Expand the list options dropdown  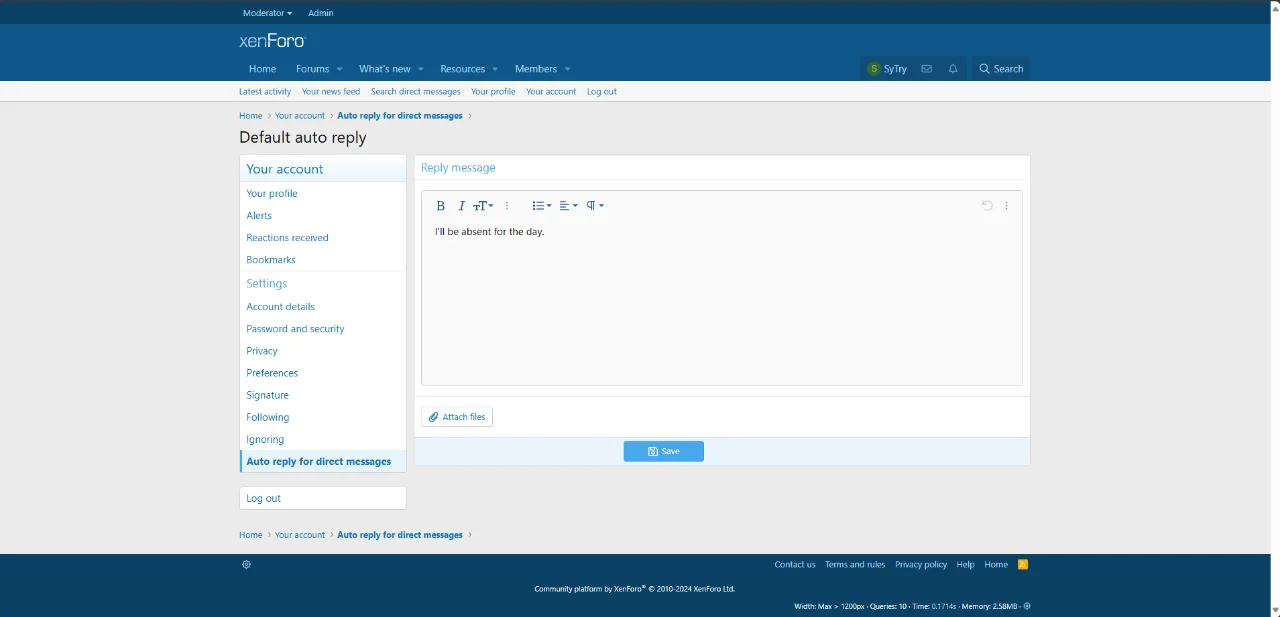[541, 206]
